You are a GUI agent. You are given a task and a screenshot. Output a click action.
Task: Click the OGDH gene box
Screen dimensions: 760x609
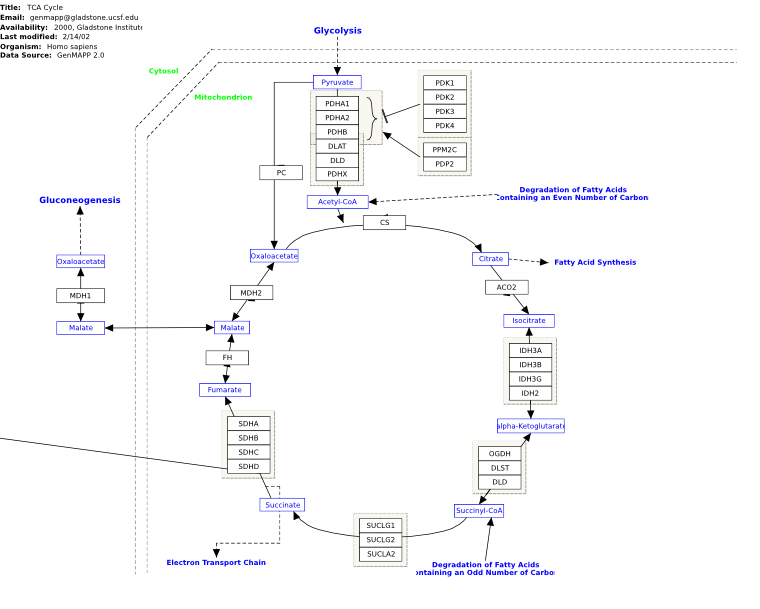(500, 453)
